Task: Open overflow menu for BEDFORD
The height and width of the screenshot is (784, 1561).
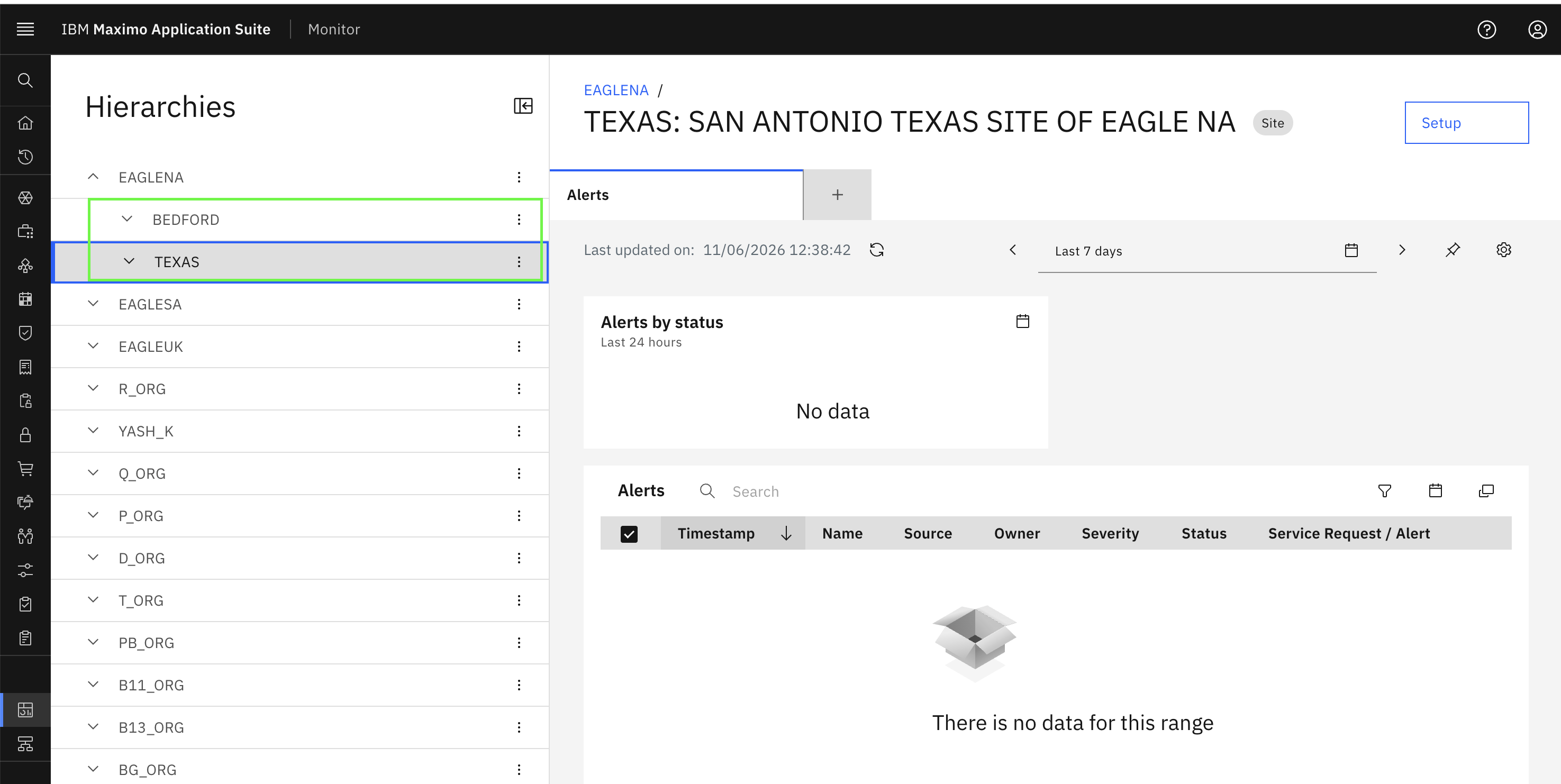Action: (x=519, y=220)
